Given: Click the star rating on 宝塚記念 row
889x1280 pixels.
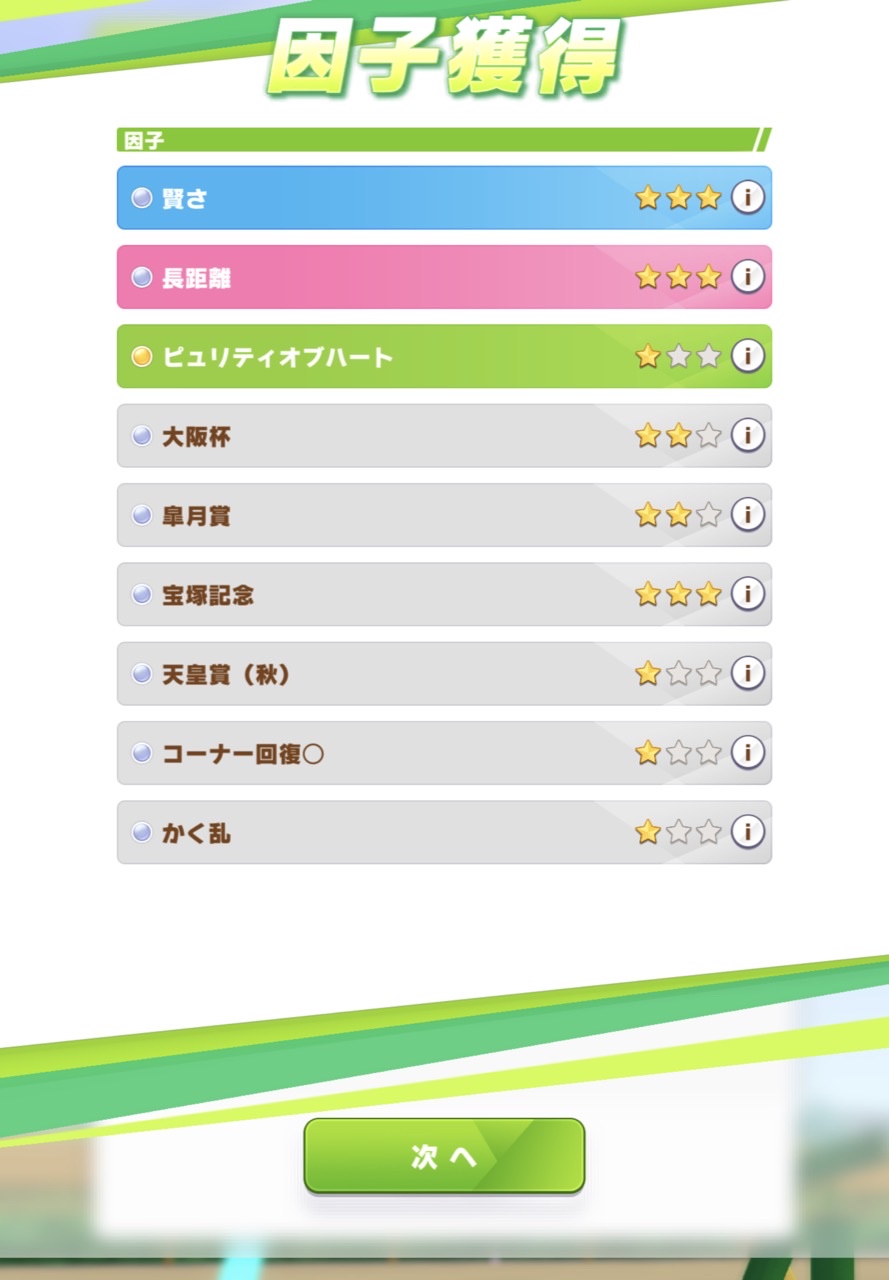Looking at the screenshot, I should point(678,594).
